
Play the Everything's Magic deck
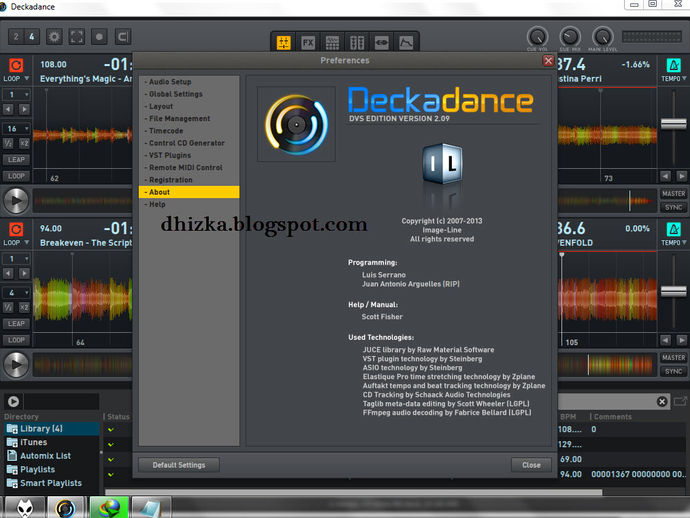click(x=16, y=201)
